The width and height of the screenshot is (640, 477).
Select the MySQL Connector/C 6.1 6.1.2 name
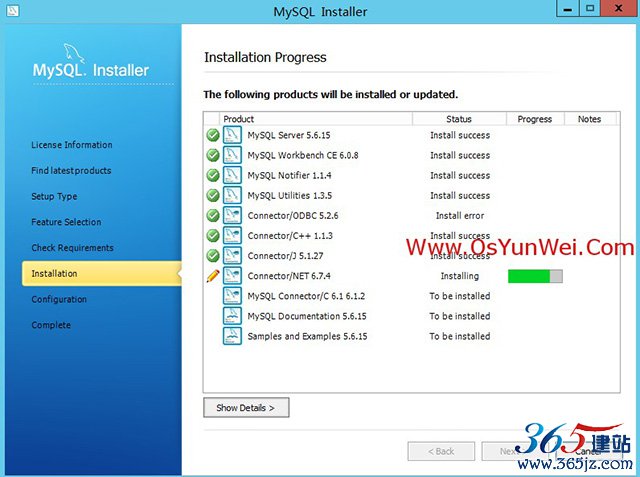click(x=306, y=296)
